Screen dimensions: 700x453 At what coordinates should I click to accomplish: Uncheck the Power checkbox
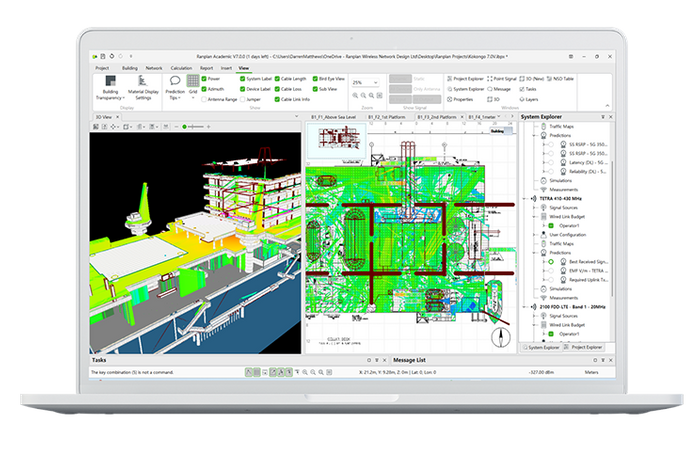[x=204, y=79]
